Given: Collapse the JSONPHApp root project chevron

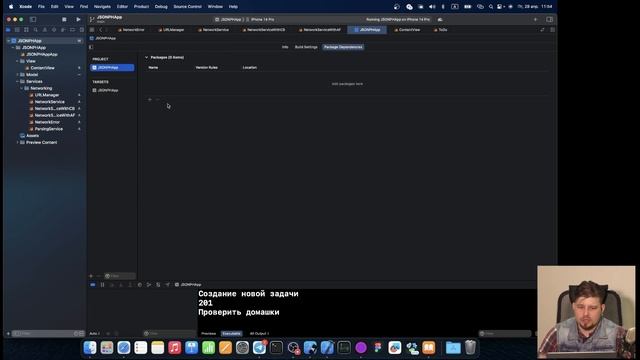Looking at the screenshot, I should point(9,41).
